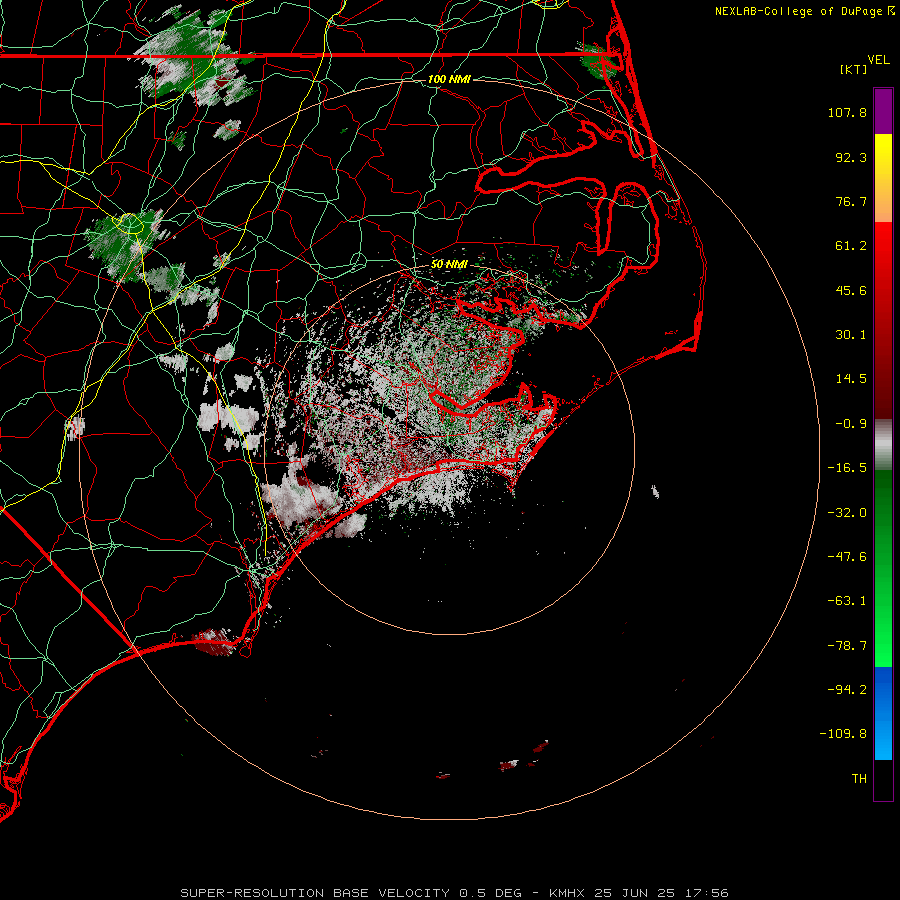Click the 61.2 velocity scale value
900x900 pixels.
point(851,246)
